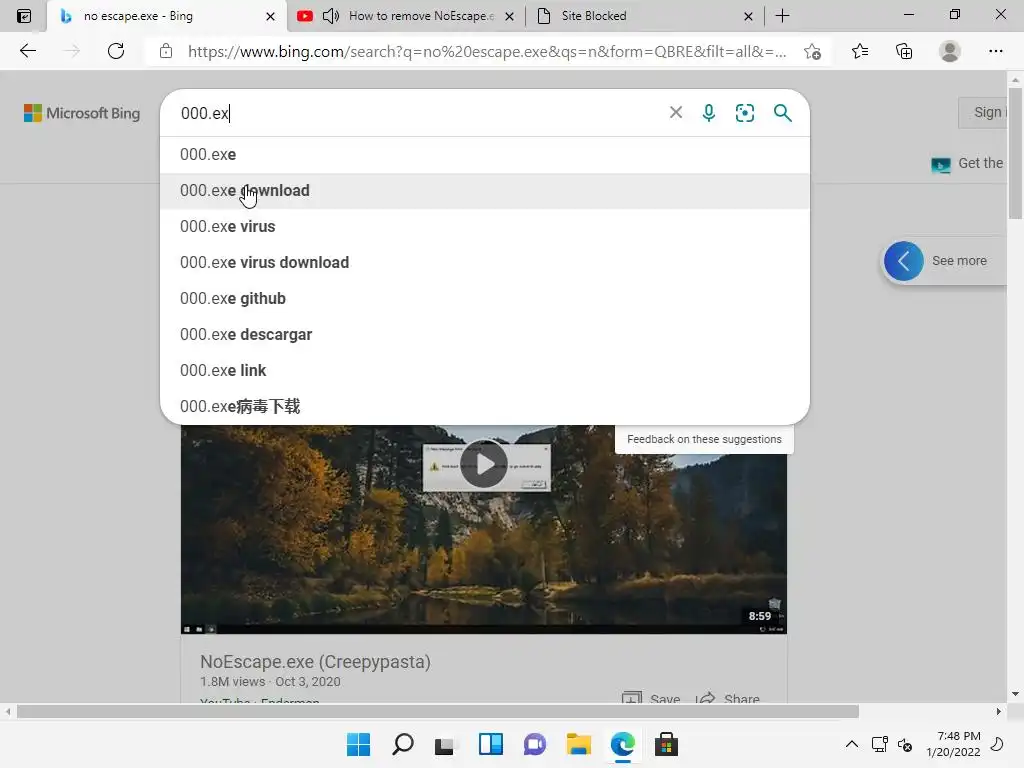Select suggestion '000.exe link'
Image resolution: width=1024 pixels, height=768 pixels.
pyautogui.click(x=485, y=370)
